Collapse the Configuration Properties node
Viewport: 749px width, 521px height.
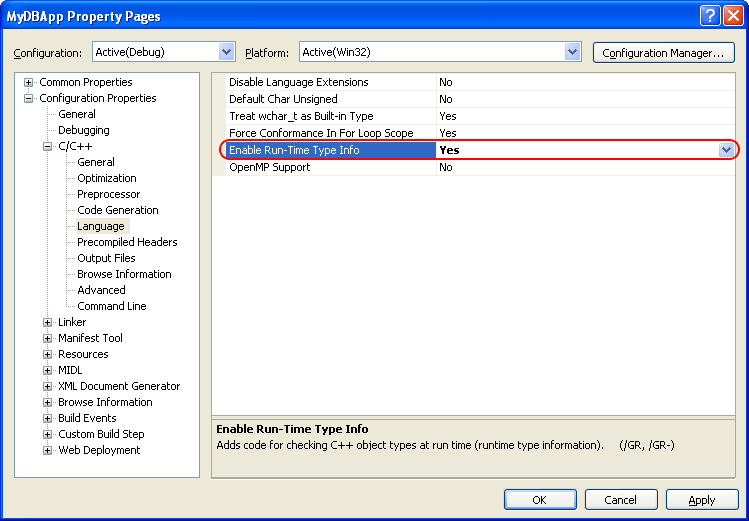point(29,98)
